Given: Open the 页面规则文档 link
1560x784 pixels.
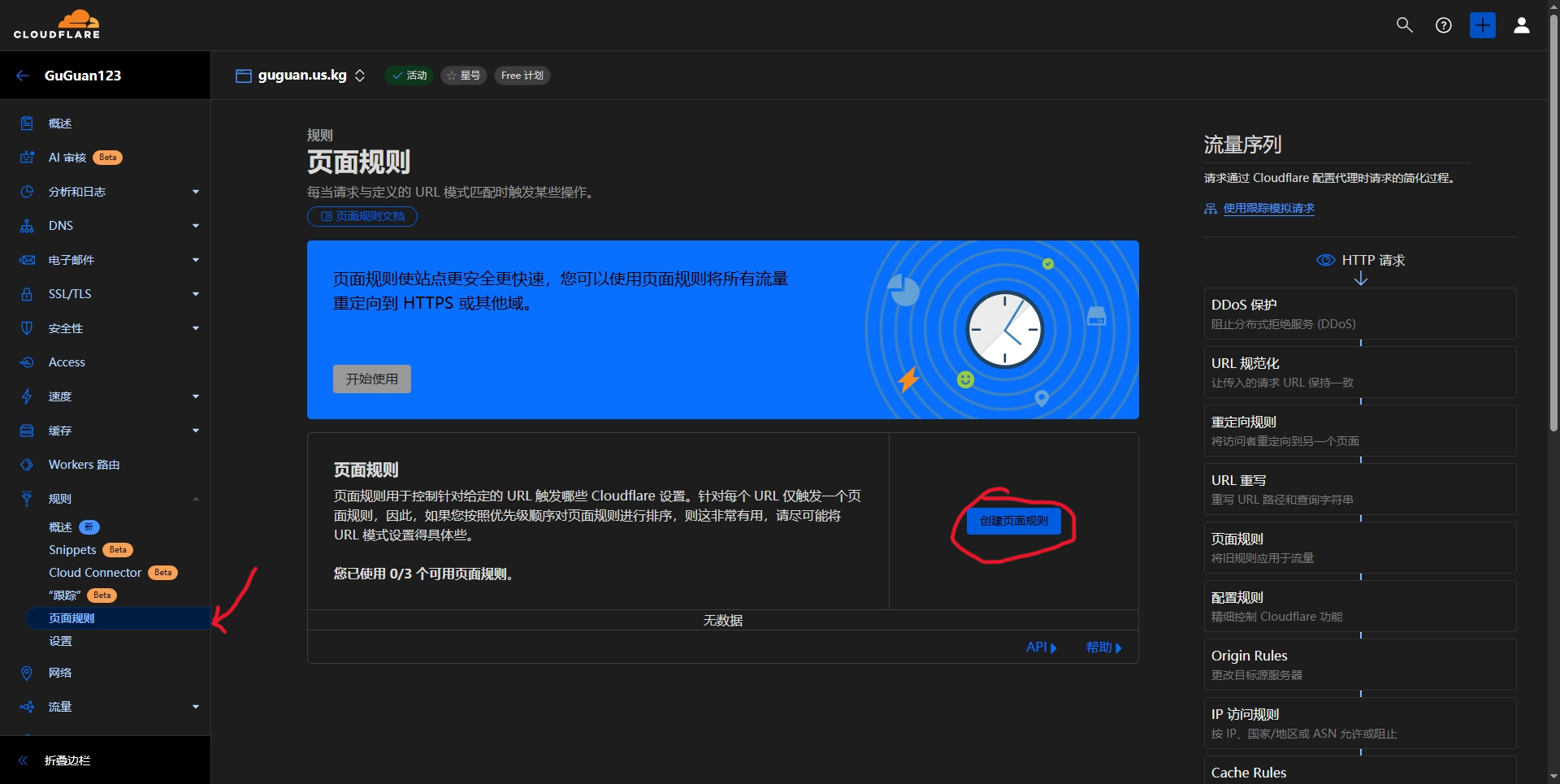Looking at the screenshot, I should pos(362,216).
